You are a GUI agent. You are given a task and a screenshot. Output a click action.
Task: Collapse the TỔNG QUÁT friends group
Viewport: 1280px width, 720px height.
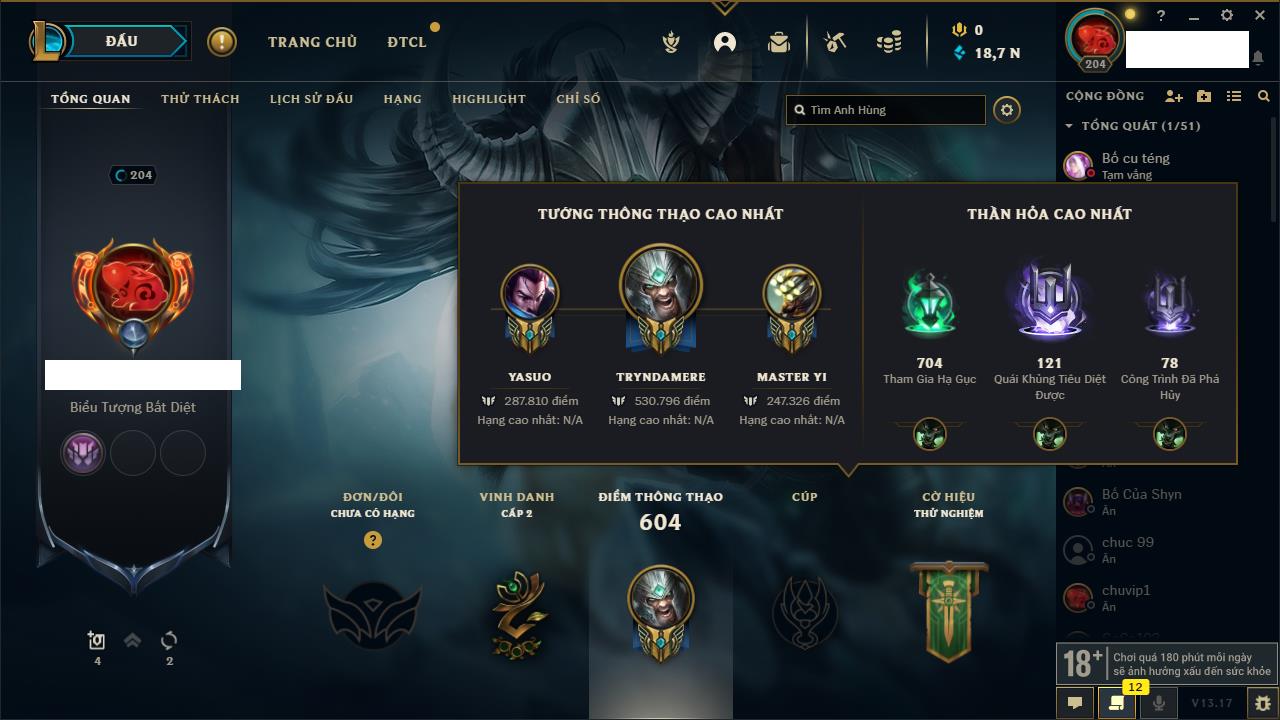(1133, 126)
